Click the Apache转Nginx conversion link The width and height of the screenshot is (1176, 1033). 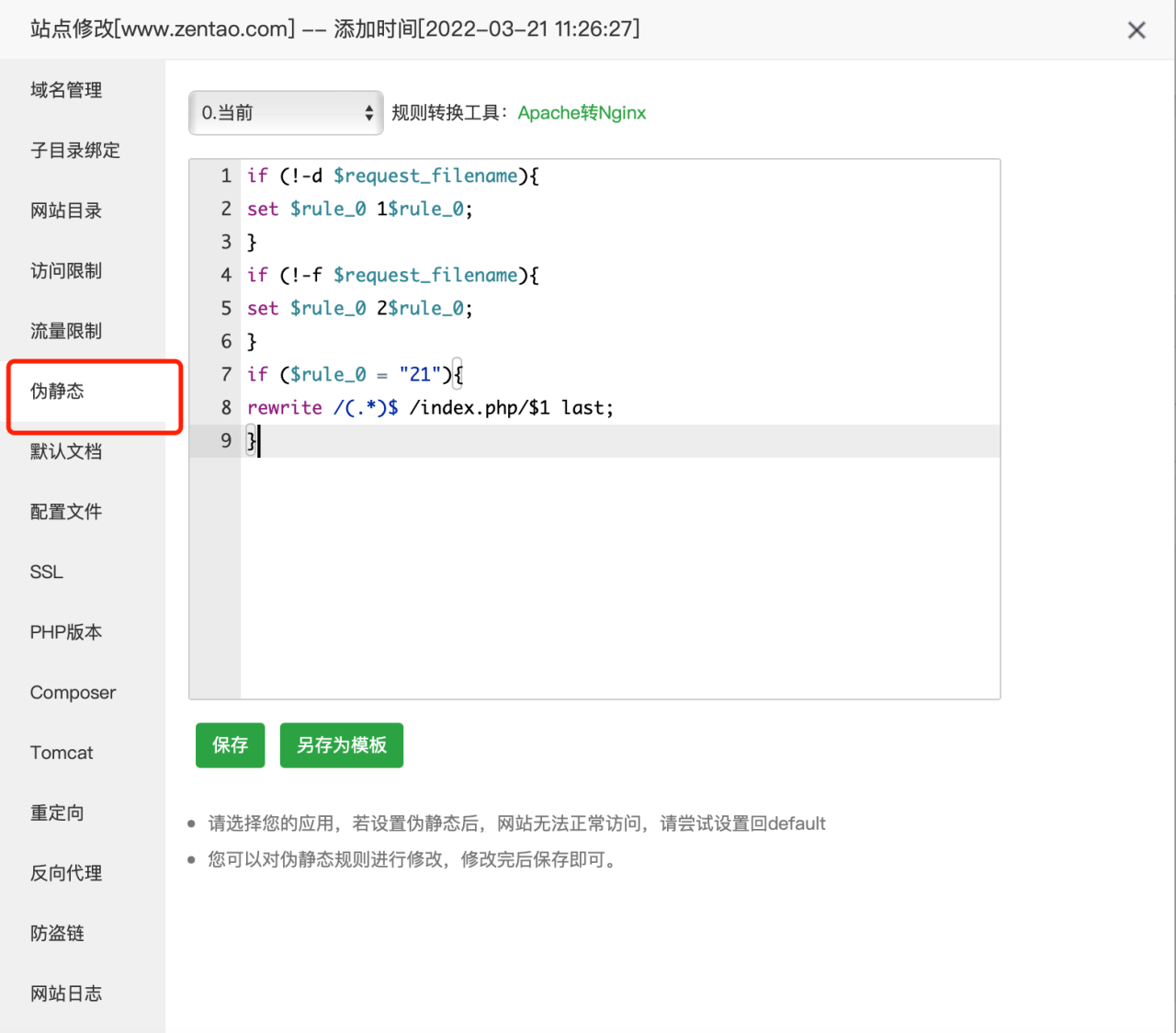pyautogui.click(x=582, y=113)
